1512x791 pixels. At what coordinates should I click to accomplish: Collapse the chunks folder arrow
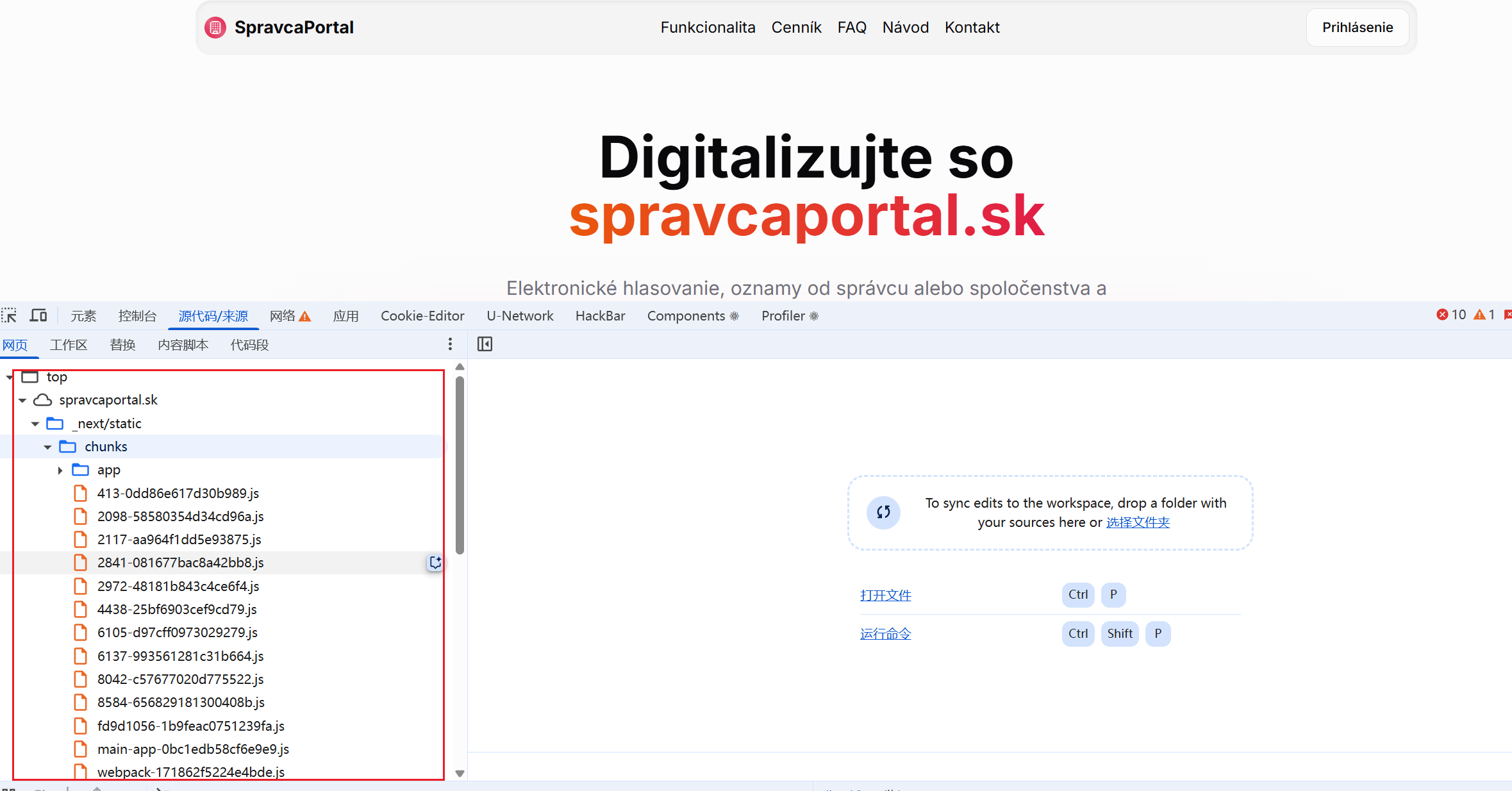click(x=47, y=447)
